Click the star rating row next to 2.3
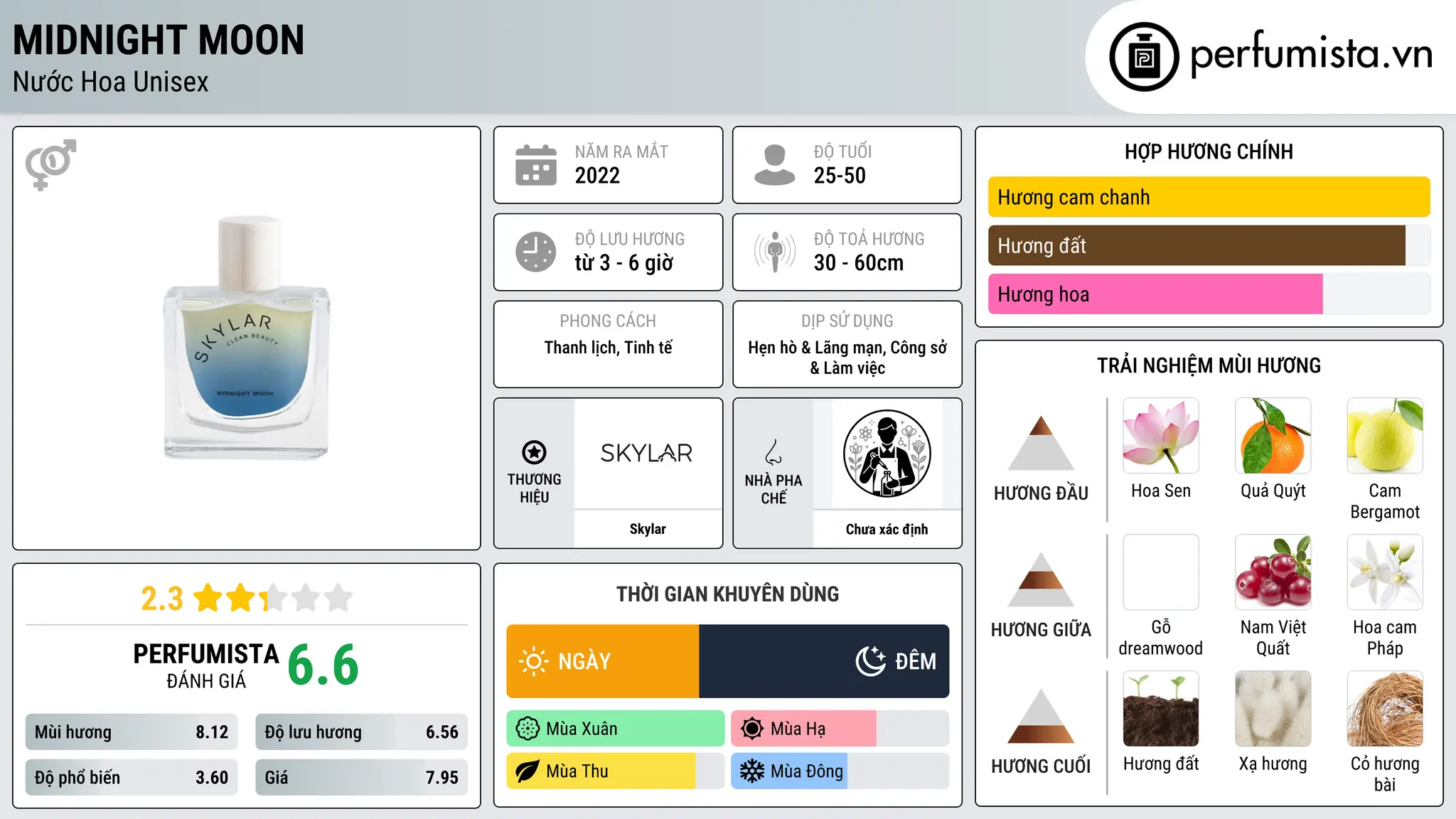The height and width of the screenshot is (819, 1456). (x=273, y=598)
